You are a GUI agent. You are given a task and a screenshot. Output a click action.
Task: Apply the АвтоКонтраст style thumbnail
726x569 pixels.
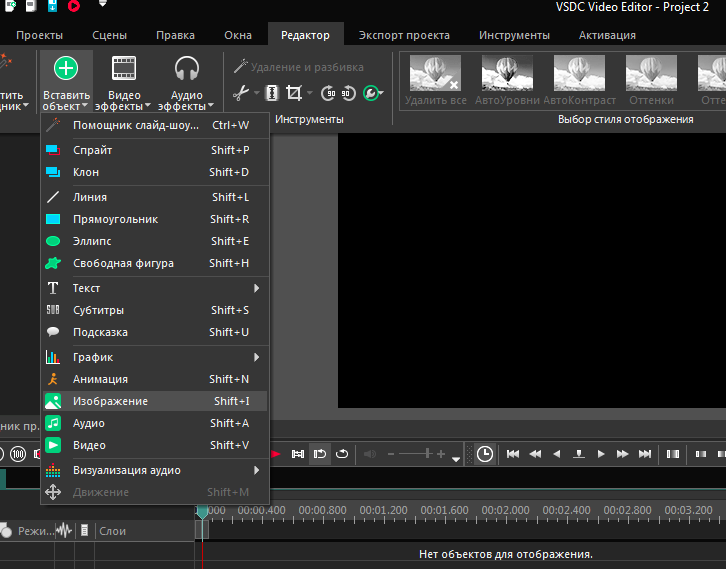click(x=579, y=80)
